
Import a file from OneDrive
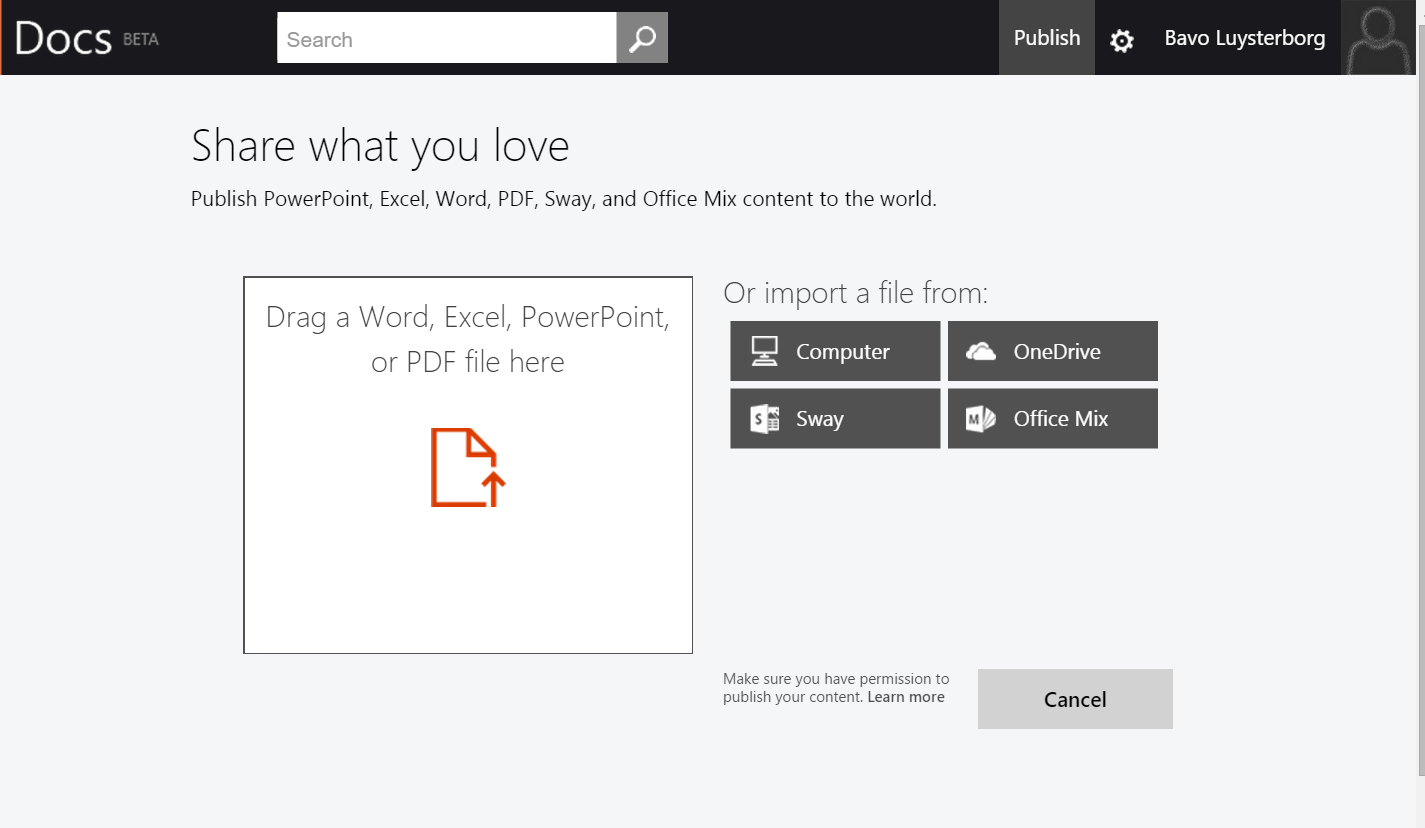pos(1053,351)
